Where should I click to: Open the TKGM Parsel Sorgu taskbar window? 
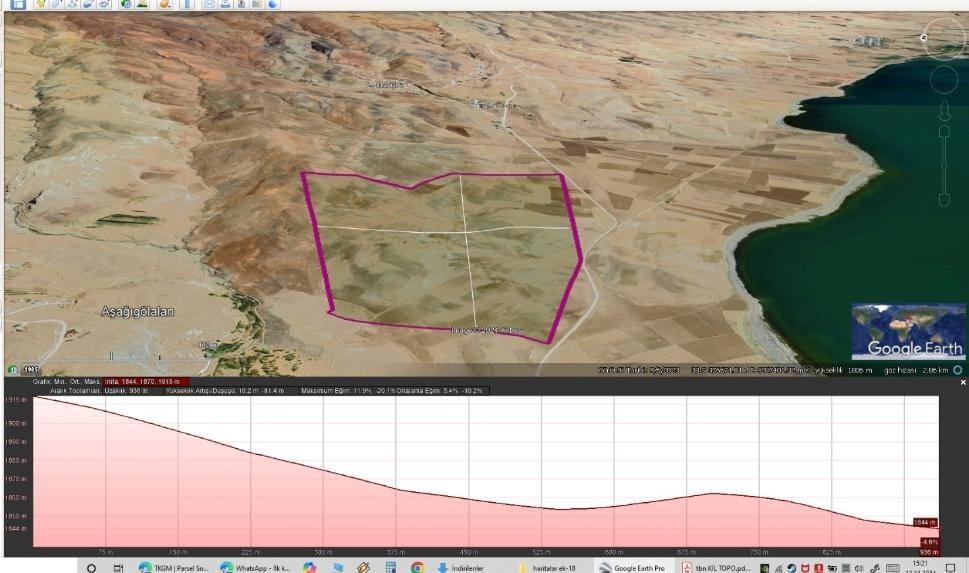(173, 567)
